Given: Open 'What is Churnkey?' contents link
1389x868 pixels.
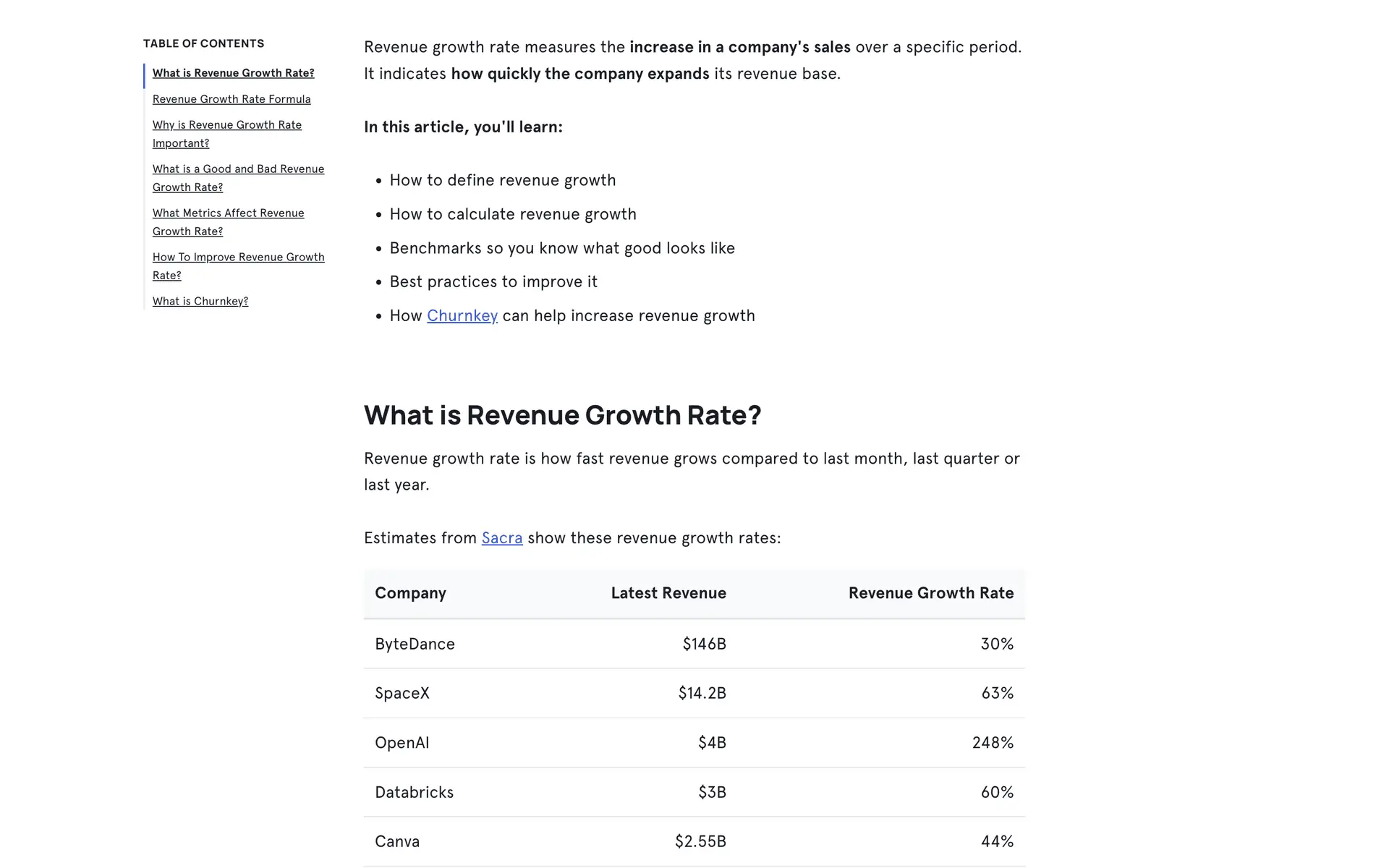Looking at the screenshot, I should coord(200,301).
